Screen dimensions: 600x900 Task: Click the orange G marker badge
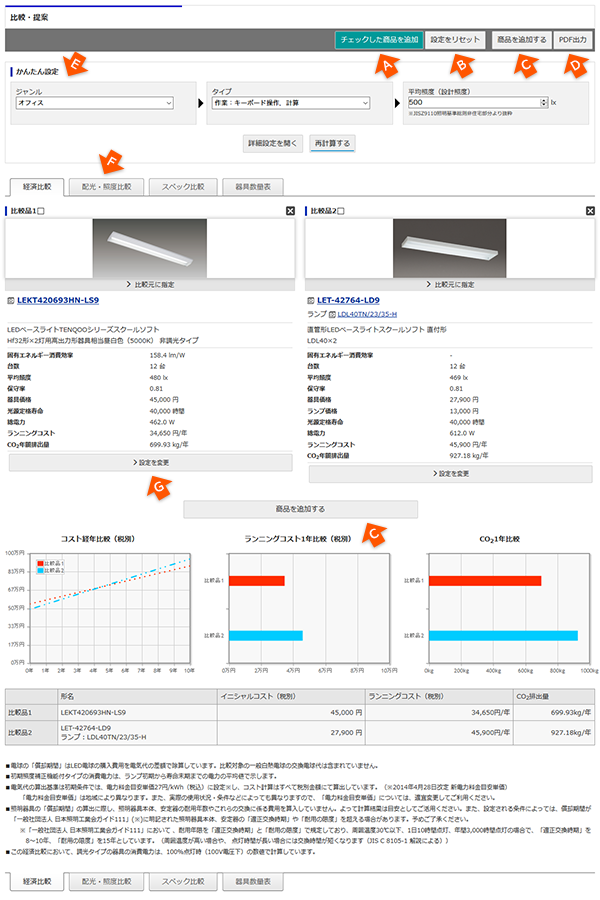coord(159,485)
